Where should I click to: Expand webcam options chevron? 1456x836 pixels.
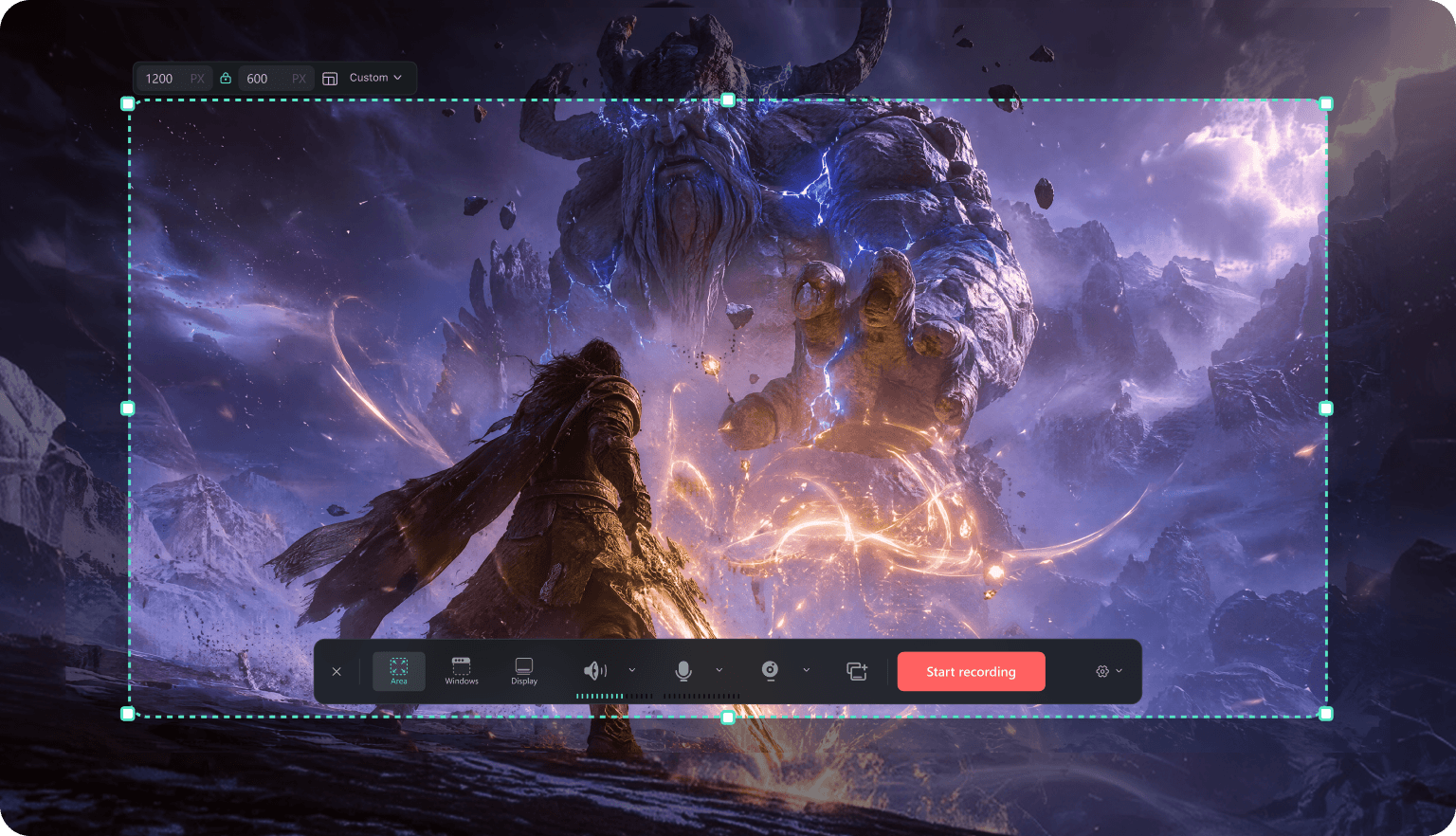[807, 670]
